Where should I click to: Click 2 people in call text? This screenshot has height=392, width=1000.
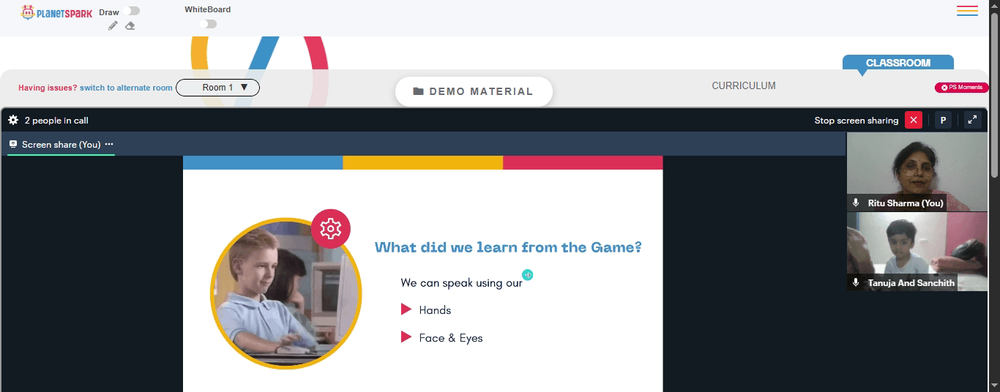pos(56,120)
